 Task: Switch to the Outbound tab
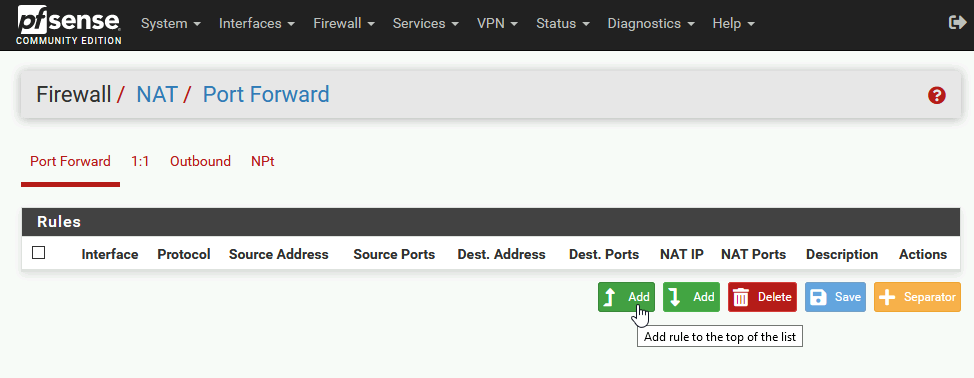click(200, 161)
